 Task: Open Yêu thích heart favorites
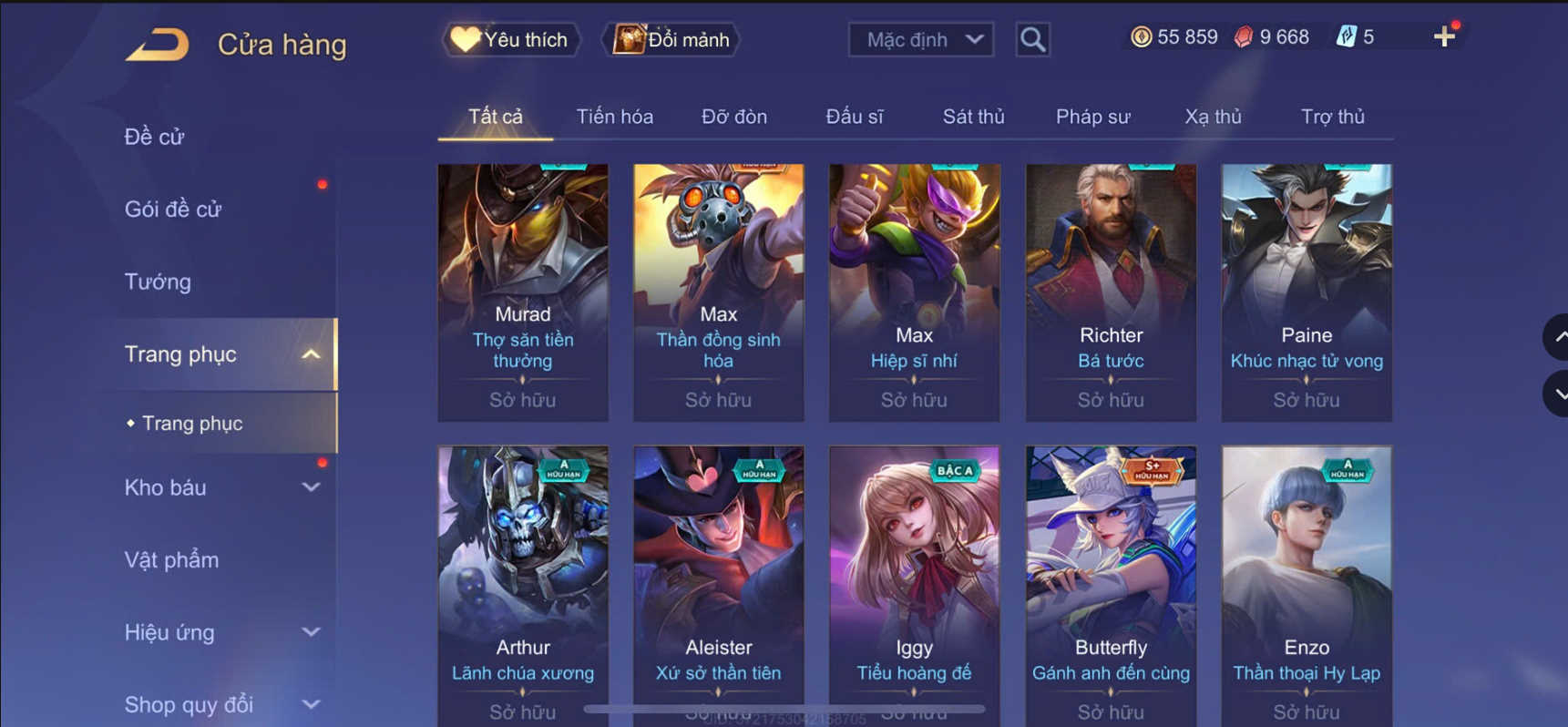[x=510, y=39]
